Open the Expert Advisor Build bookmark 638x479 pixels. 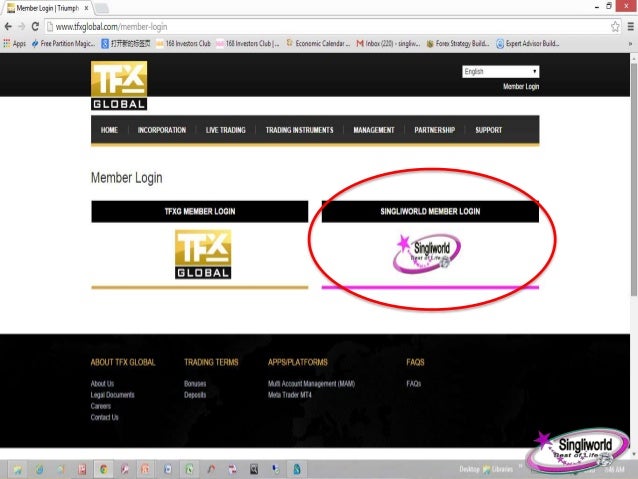(528, 43)
